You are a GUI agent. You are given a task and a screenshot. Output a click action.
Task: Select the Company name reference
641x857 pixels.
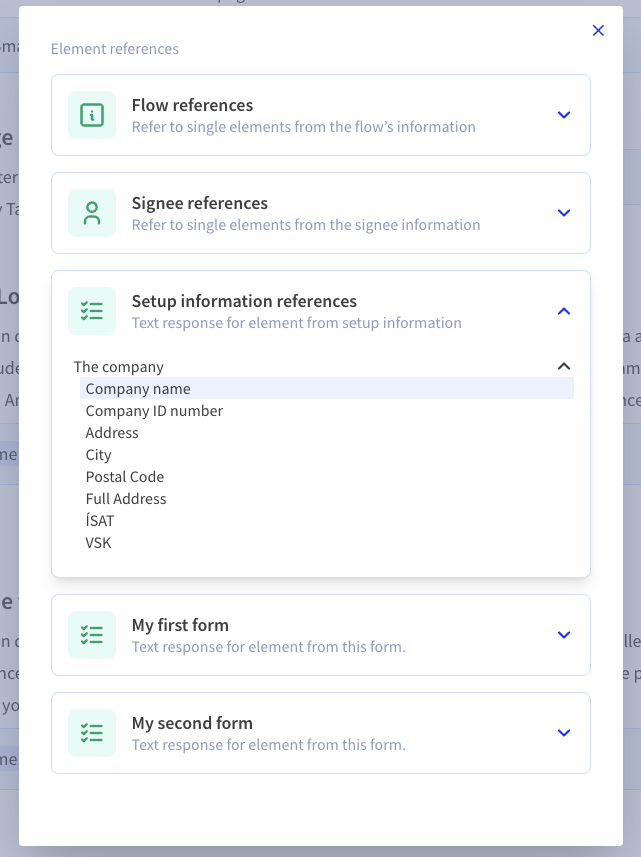[x=327, y=389]
